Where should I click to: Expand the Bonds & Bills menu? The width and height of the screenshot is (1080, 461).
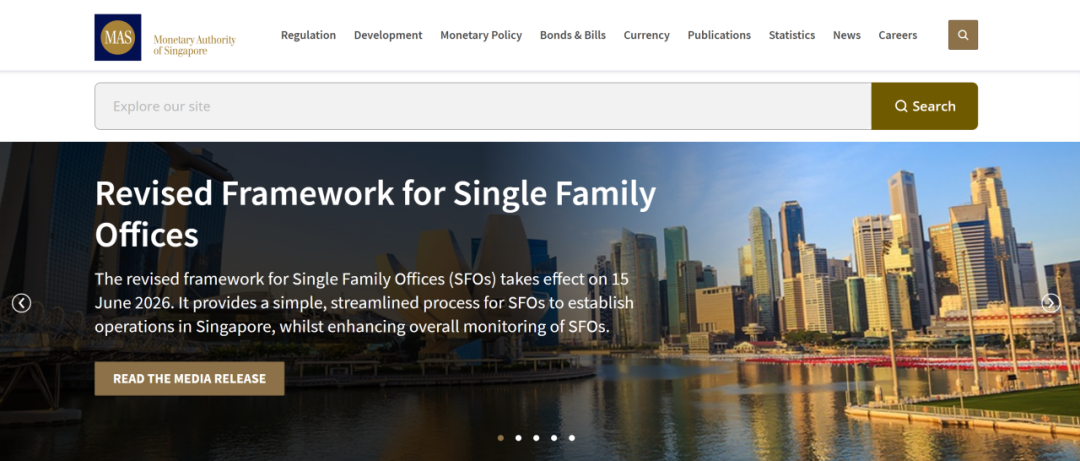click(x=572, y=35)
